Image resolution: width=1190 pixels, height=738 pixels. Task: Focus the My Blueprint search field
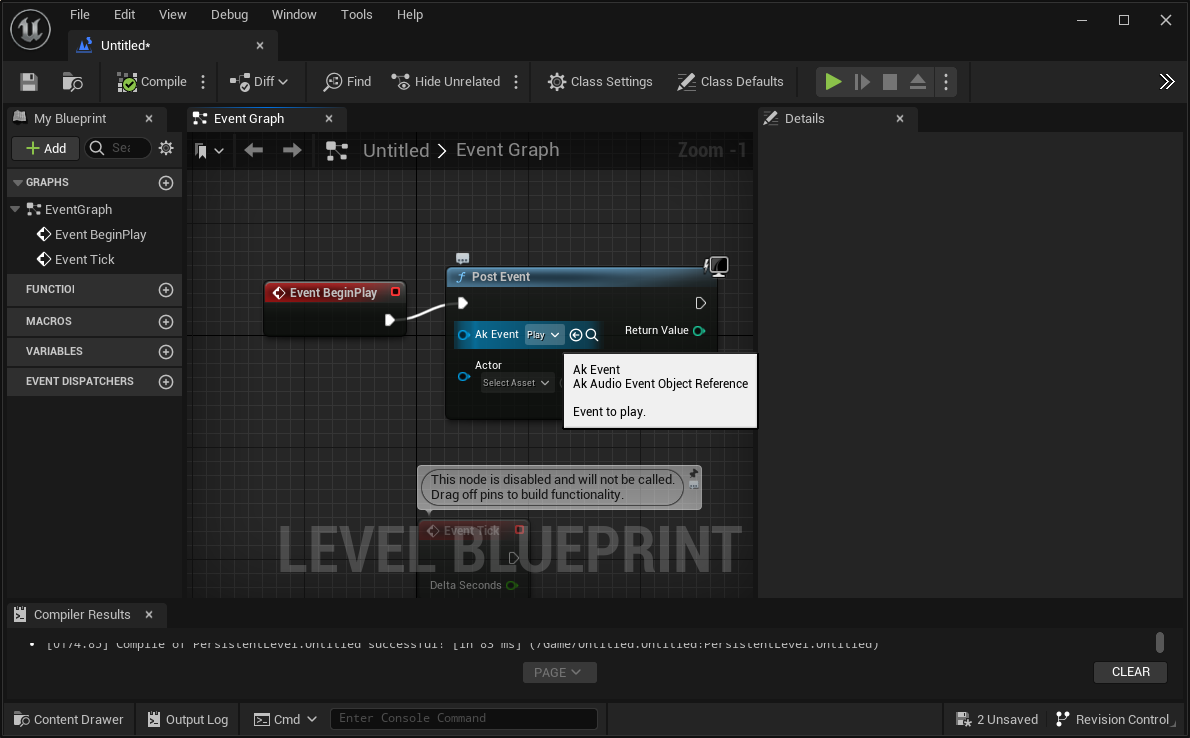[118, 148]
